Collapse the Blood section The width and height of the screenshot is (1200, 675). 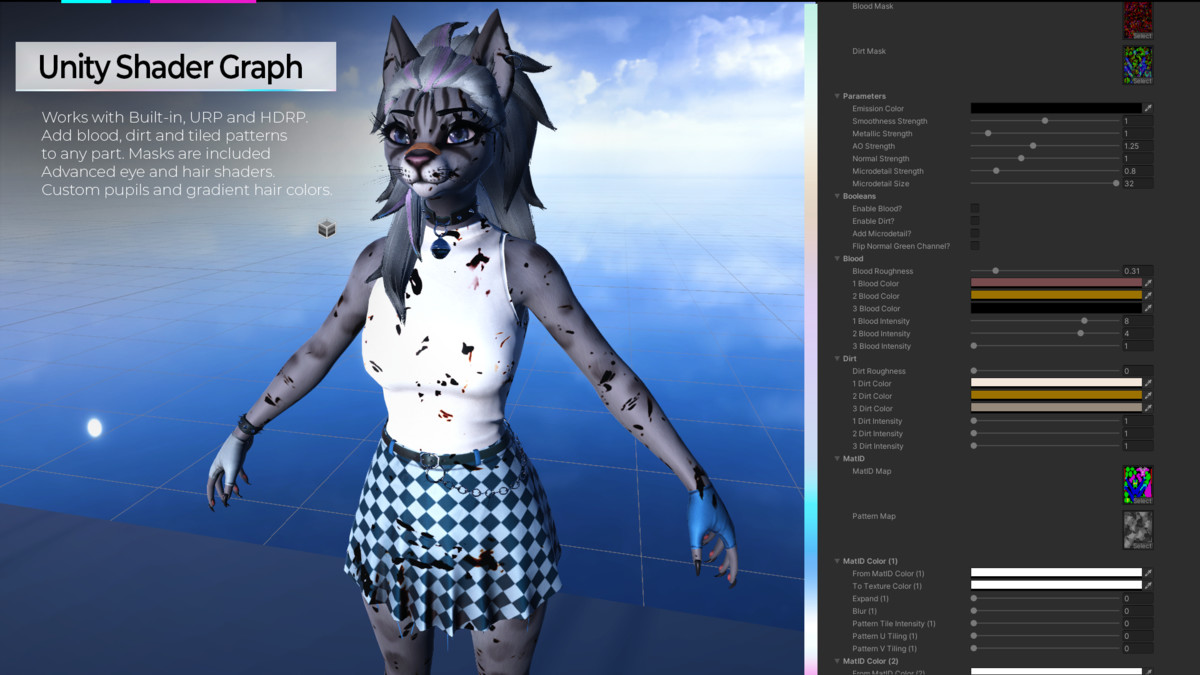(838, 259)
